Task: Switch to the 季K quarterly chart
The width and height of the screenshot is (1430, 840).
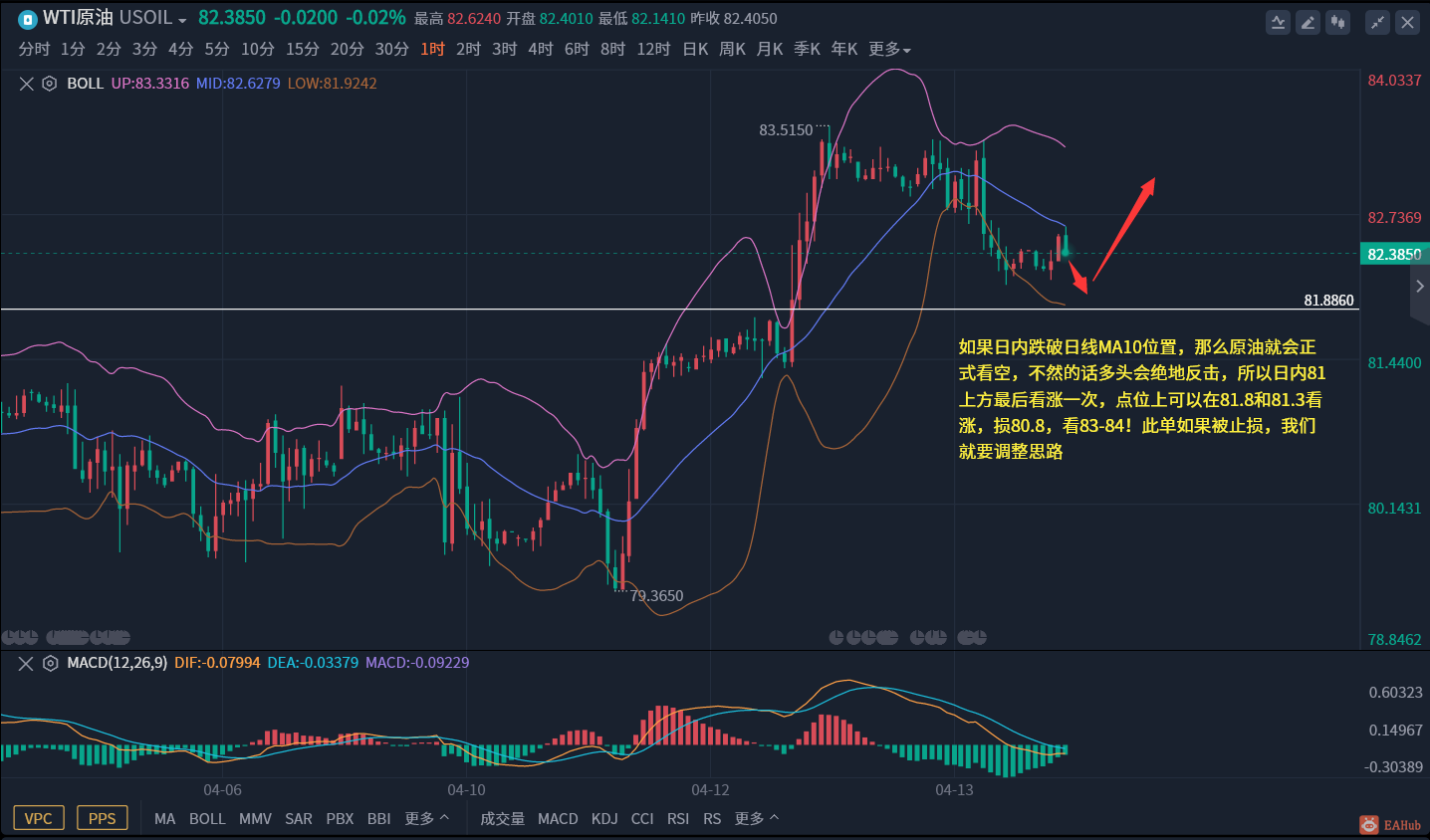Action: pyautogui.click(x=807, y=49)
